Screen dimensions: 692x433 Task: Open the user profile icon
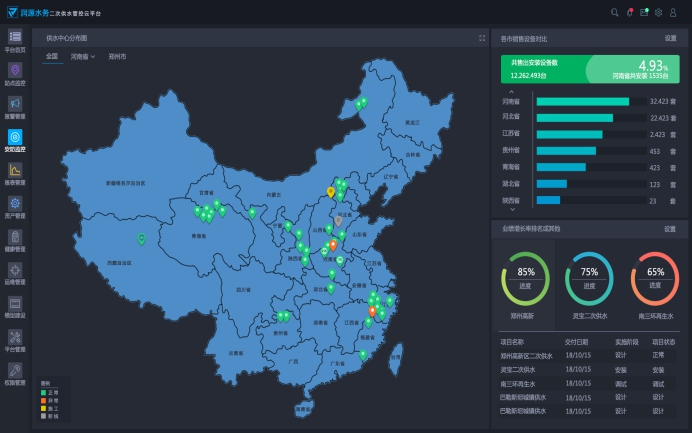click(673, 12)
